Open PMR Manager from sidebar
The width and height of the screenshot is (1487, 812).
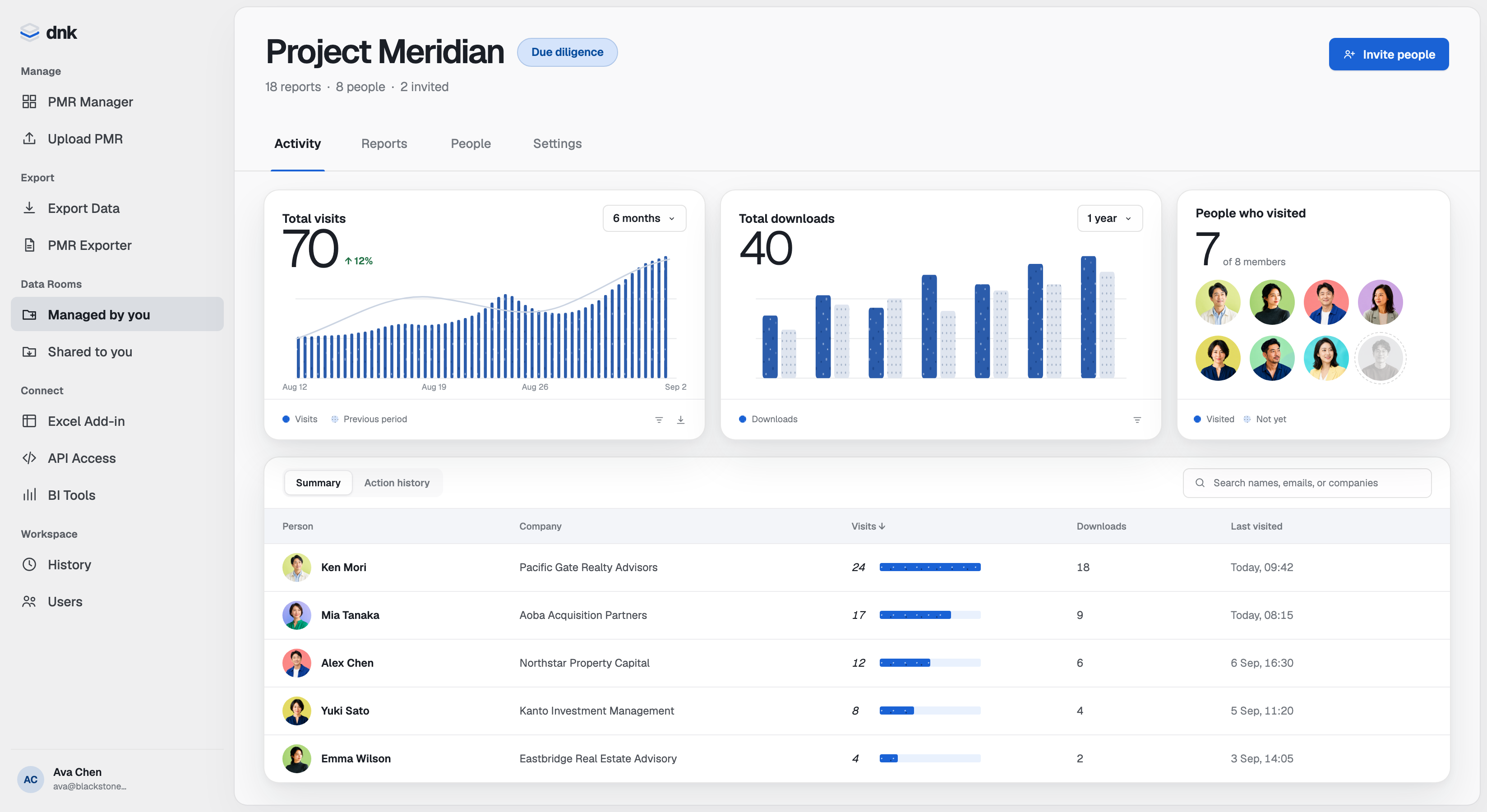point(117,102)
